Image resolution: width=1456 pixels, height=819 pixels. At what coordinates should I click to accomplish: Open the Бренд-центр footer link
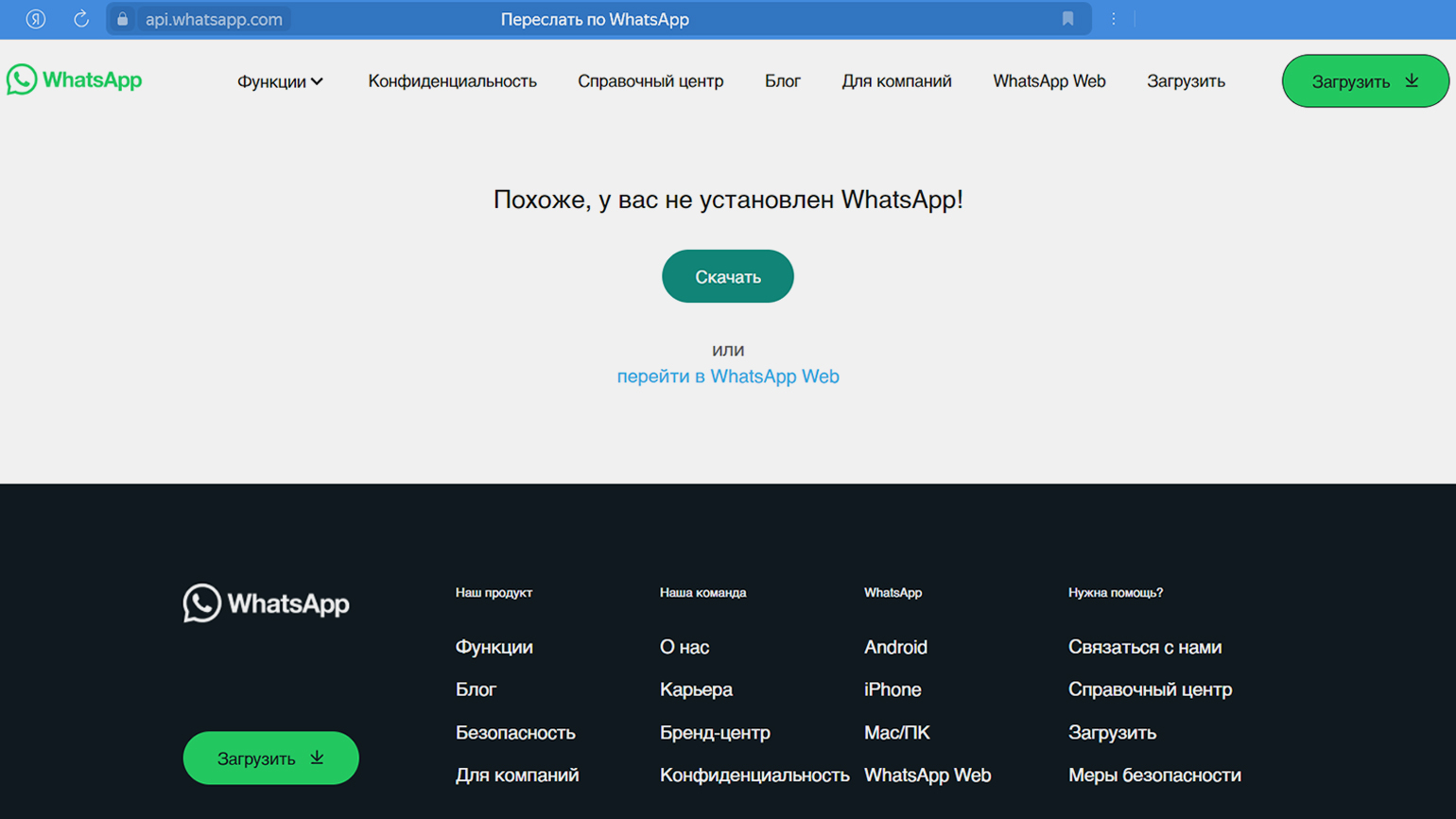(x=715, y=732)
